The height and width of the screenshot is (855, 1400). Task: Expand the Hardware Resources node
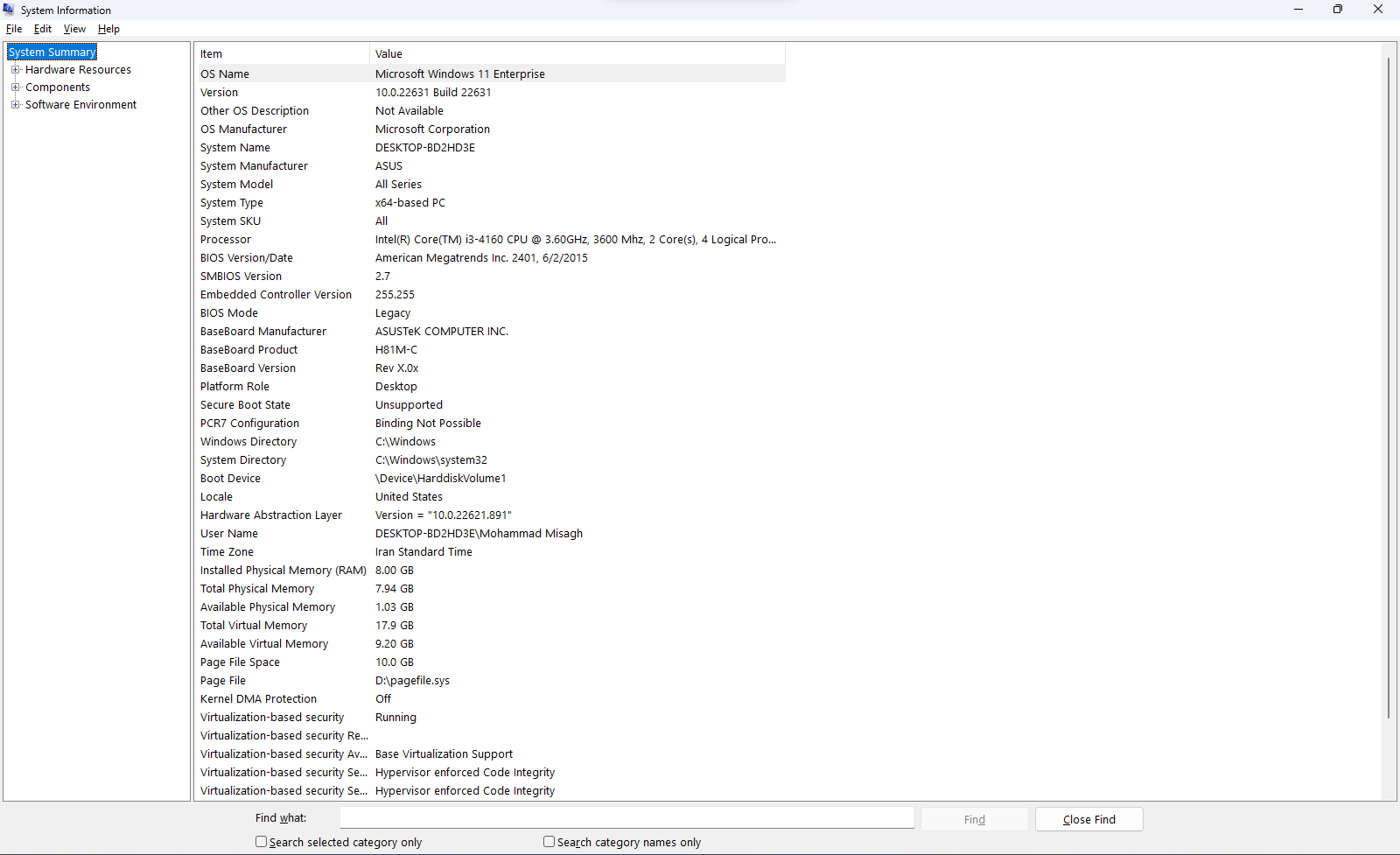point(15,70)
